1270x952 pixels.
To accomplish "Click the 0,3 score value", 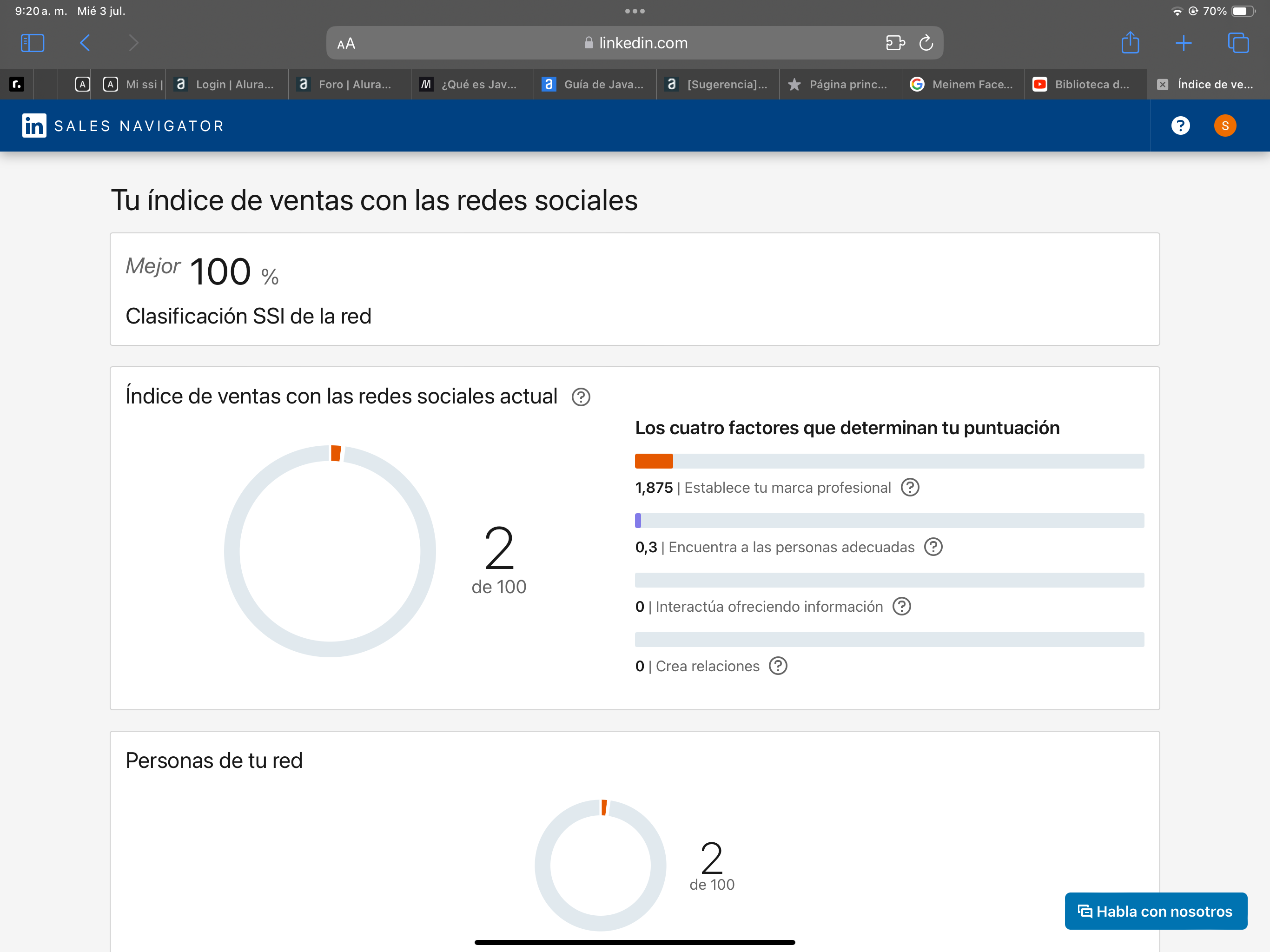I will tap(646, 547).
